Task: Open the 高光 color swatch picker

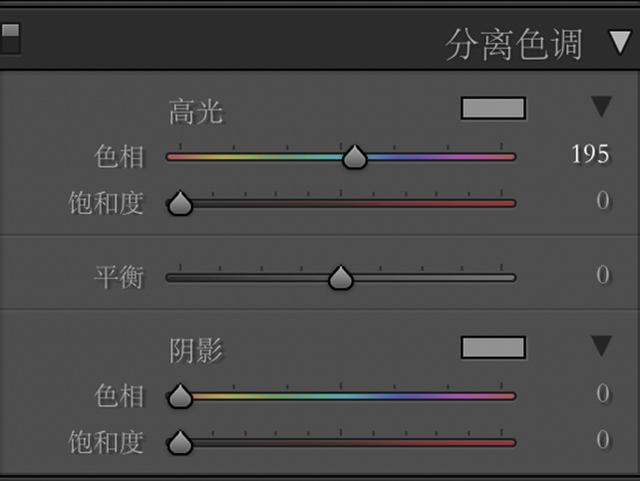Action: (493, 108)
